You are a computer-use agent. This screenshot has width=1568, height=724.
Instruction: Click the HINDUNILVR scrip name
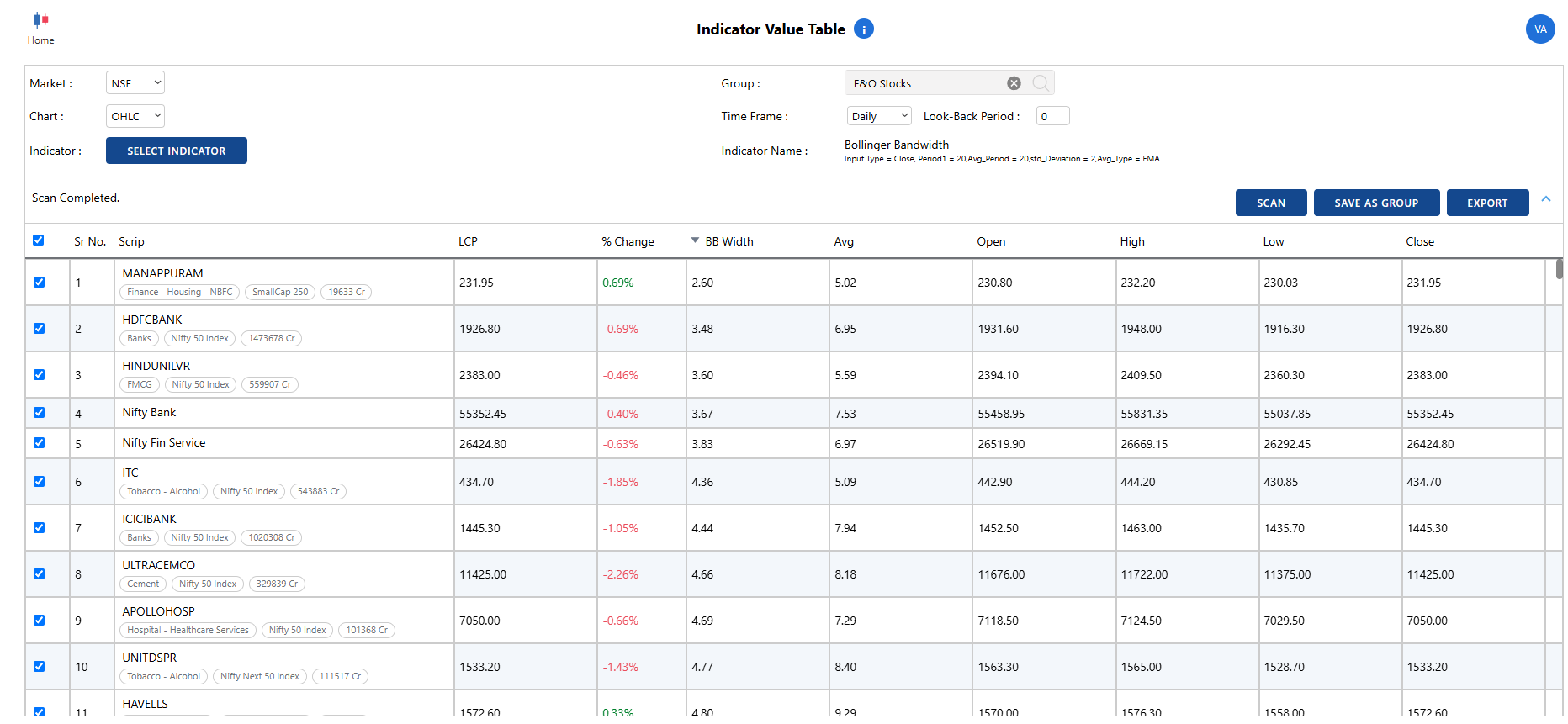(156, 366)
